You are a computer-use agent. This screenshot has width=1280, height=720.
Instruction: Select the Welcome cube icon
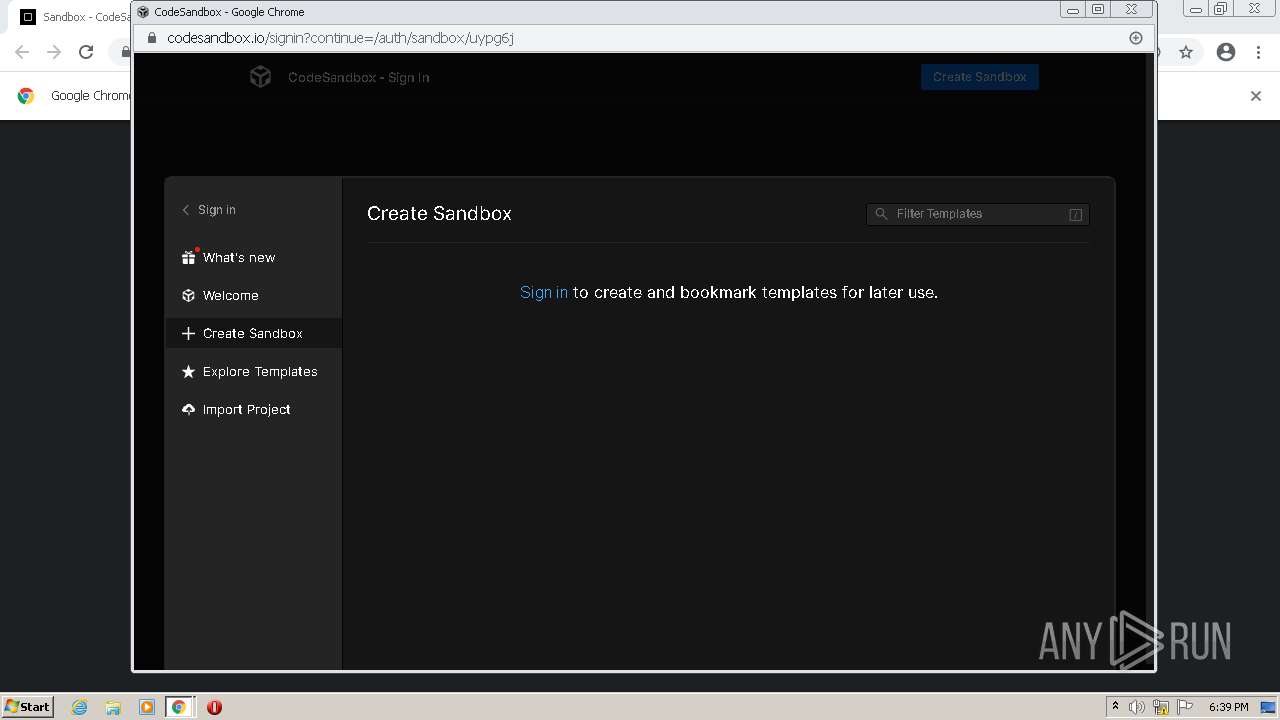click(x=188, y=295)
